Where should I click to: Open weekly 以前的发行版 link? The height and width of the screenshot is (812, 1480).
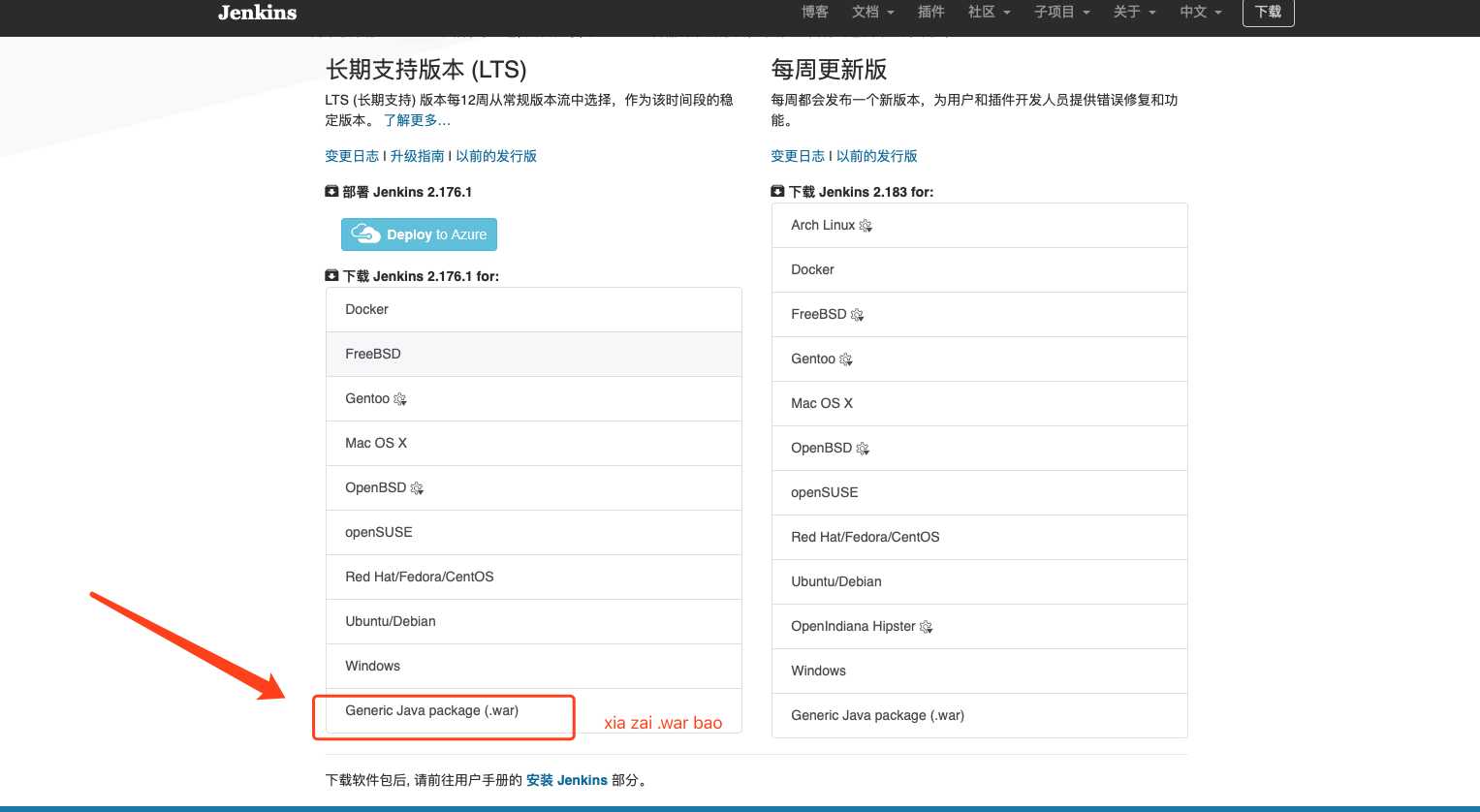coord(876,156)
